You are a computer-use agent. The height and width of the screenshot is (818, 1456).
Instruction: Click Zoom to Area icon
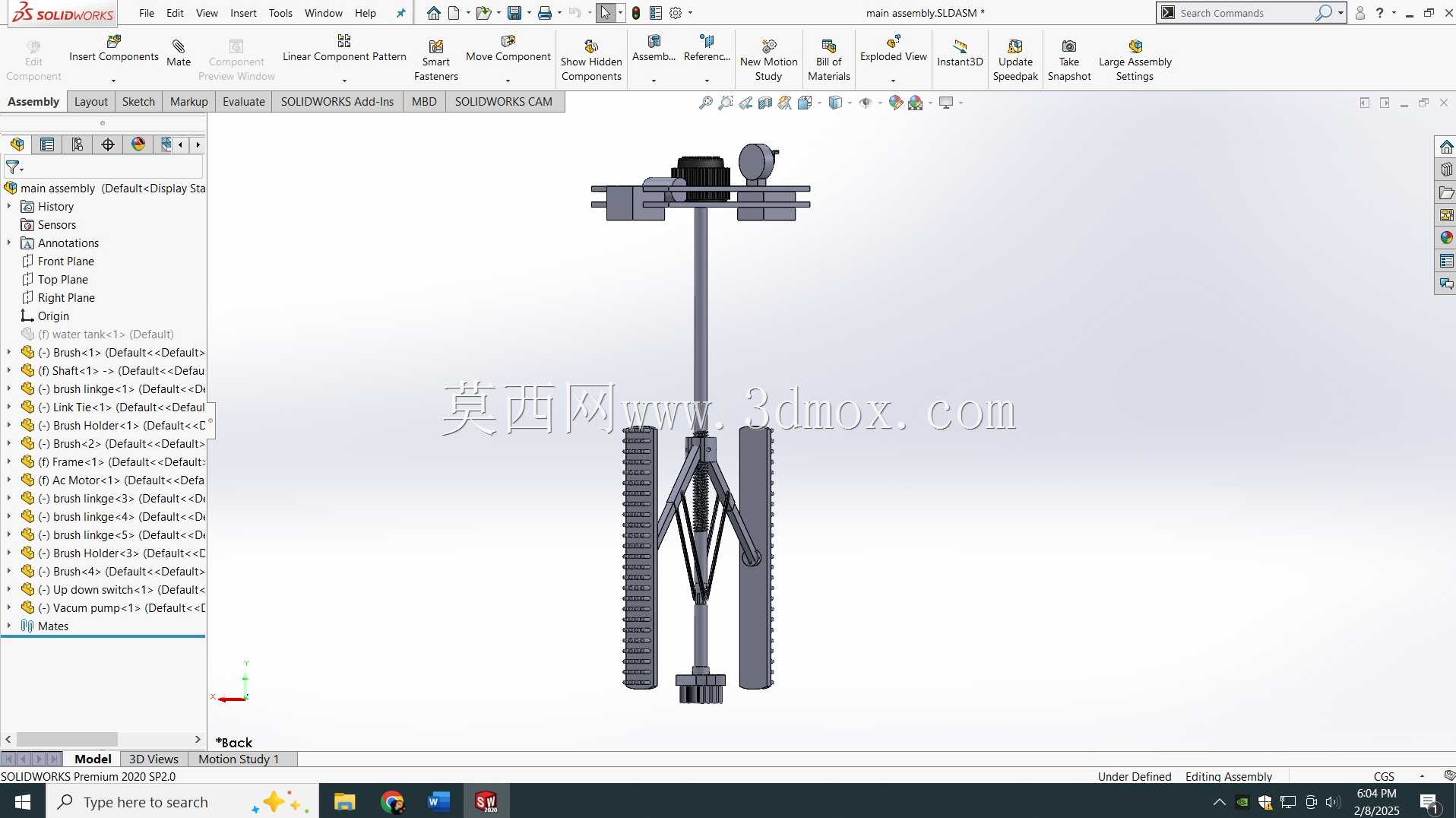(x=726, y=103)
